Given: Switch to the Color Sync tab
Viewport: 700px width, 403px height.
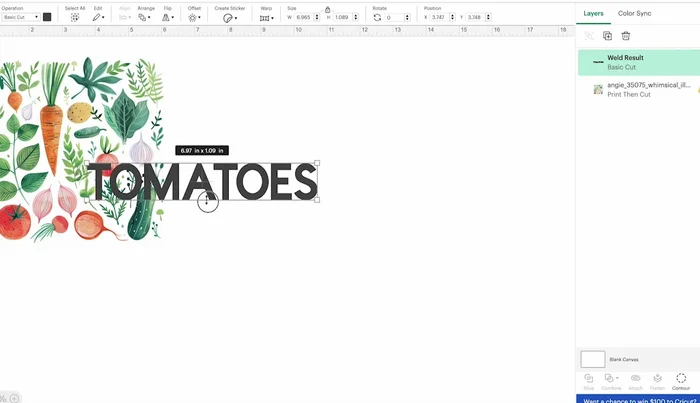Looking at the screenshot, I should (634, 13).
